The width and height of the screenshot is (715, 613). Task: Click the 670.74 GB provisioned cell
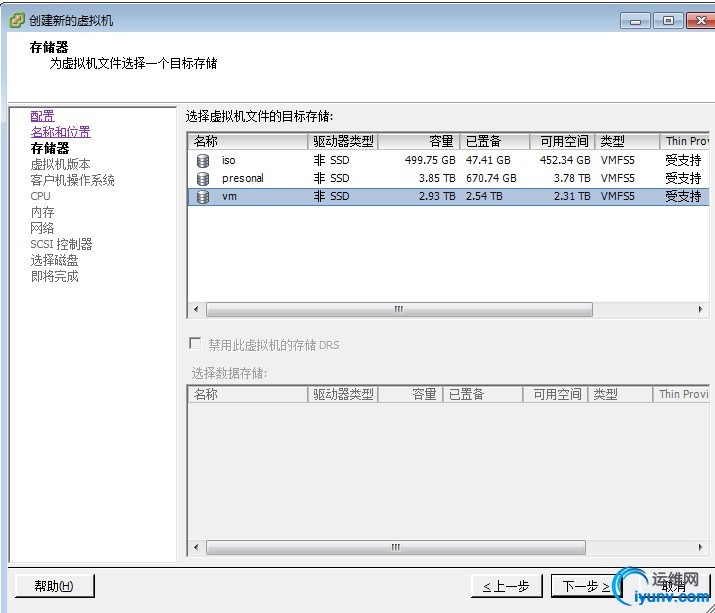[x=491, y=178]
